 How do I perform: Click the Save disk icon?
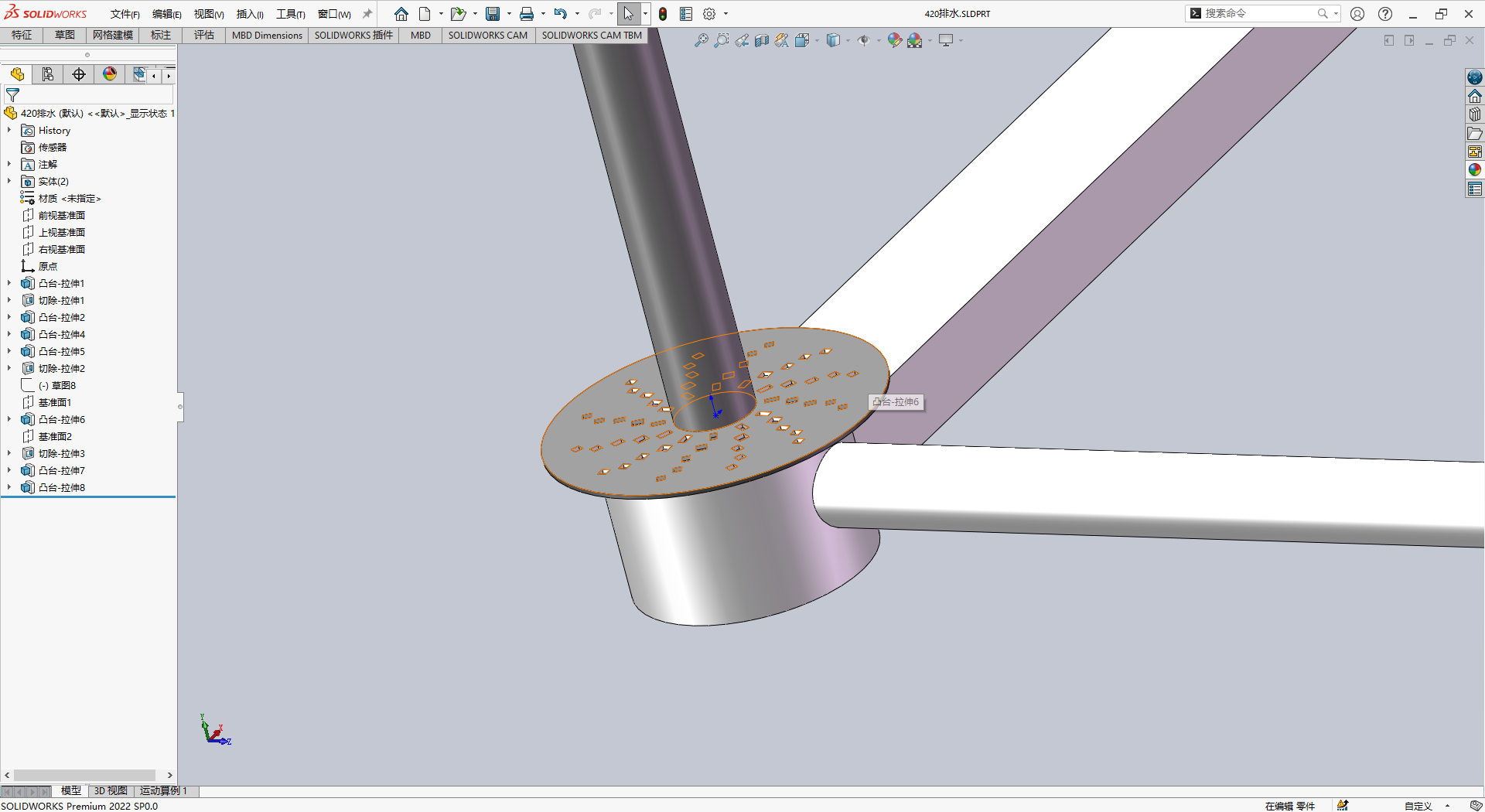tap(492, 14)
